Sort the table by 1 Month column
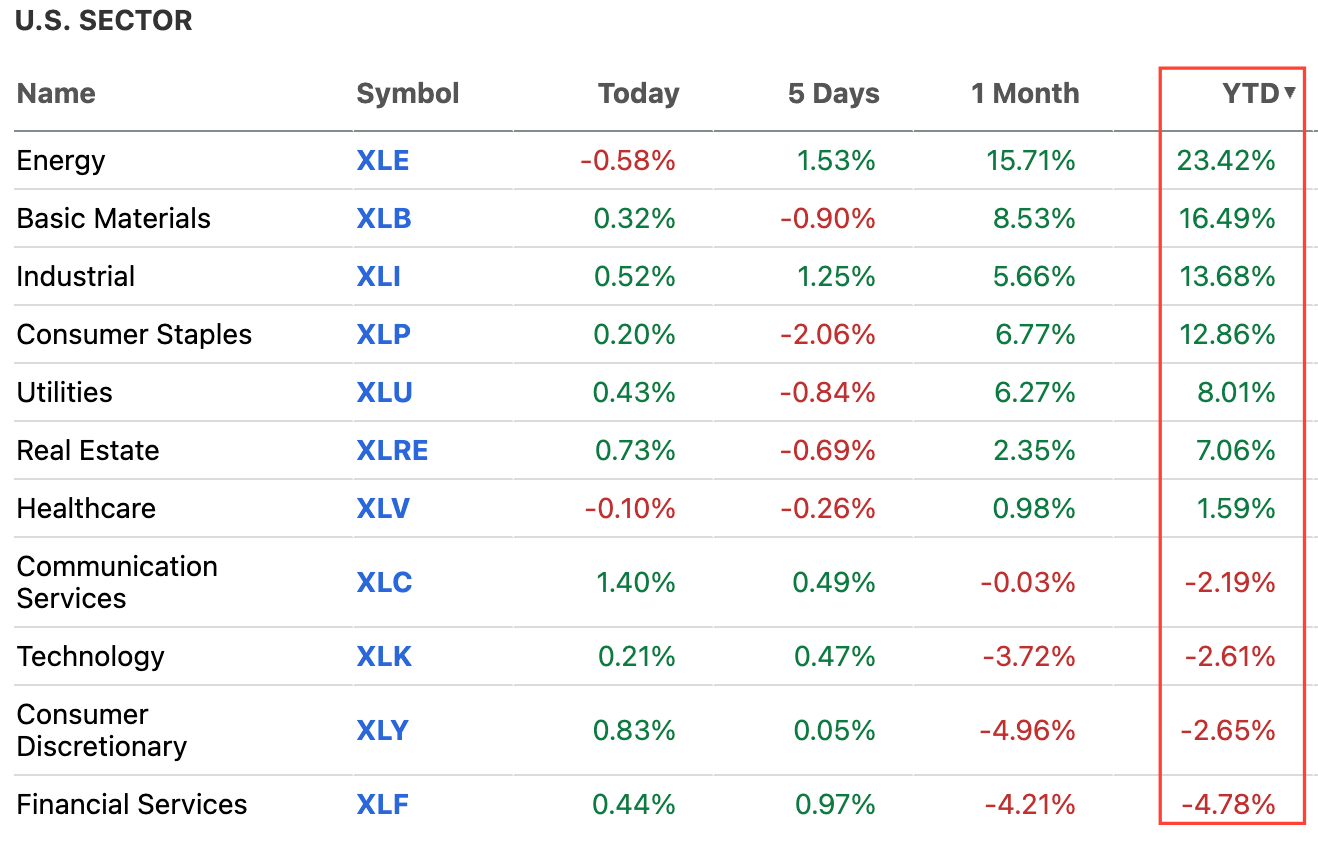 coord(1024,94)
